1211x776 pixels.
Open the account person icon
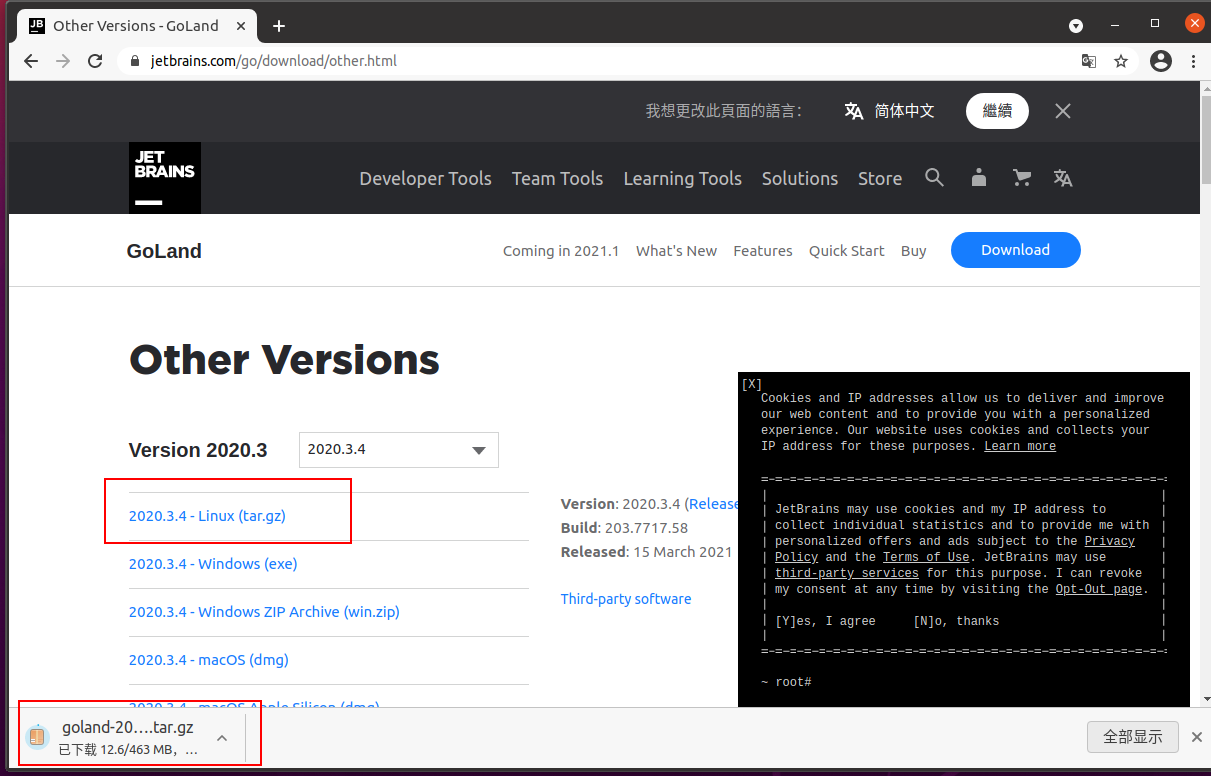coord(979,178)
